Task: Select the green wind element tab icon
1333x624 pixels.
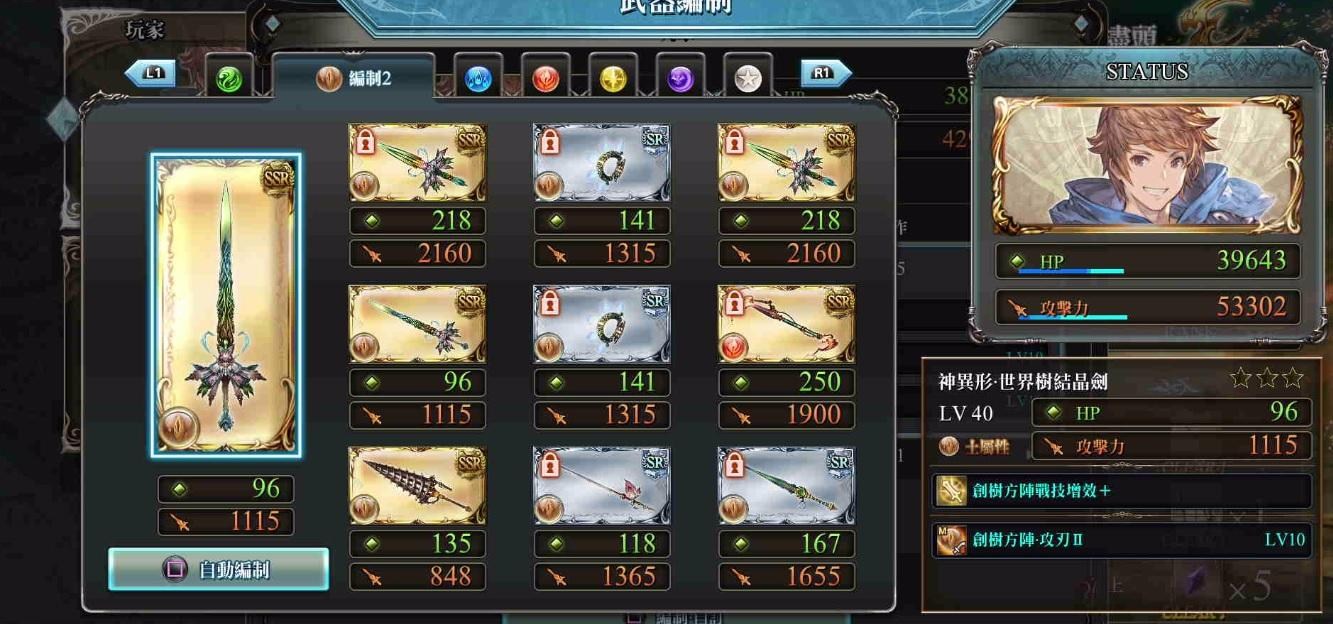Action: [229, 79]
